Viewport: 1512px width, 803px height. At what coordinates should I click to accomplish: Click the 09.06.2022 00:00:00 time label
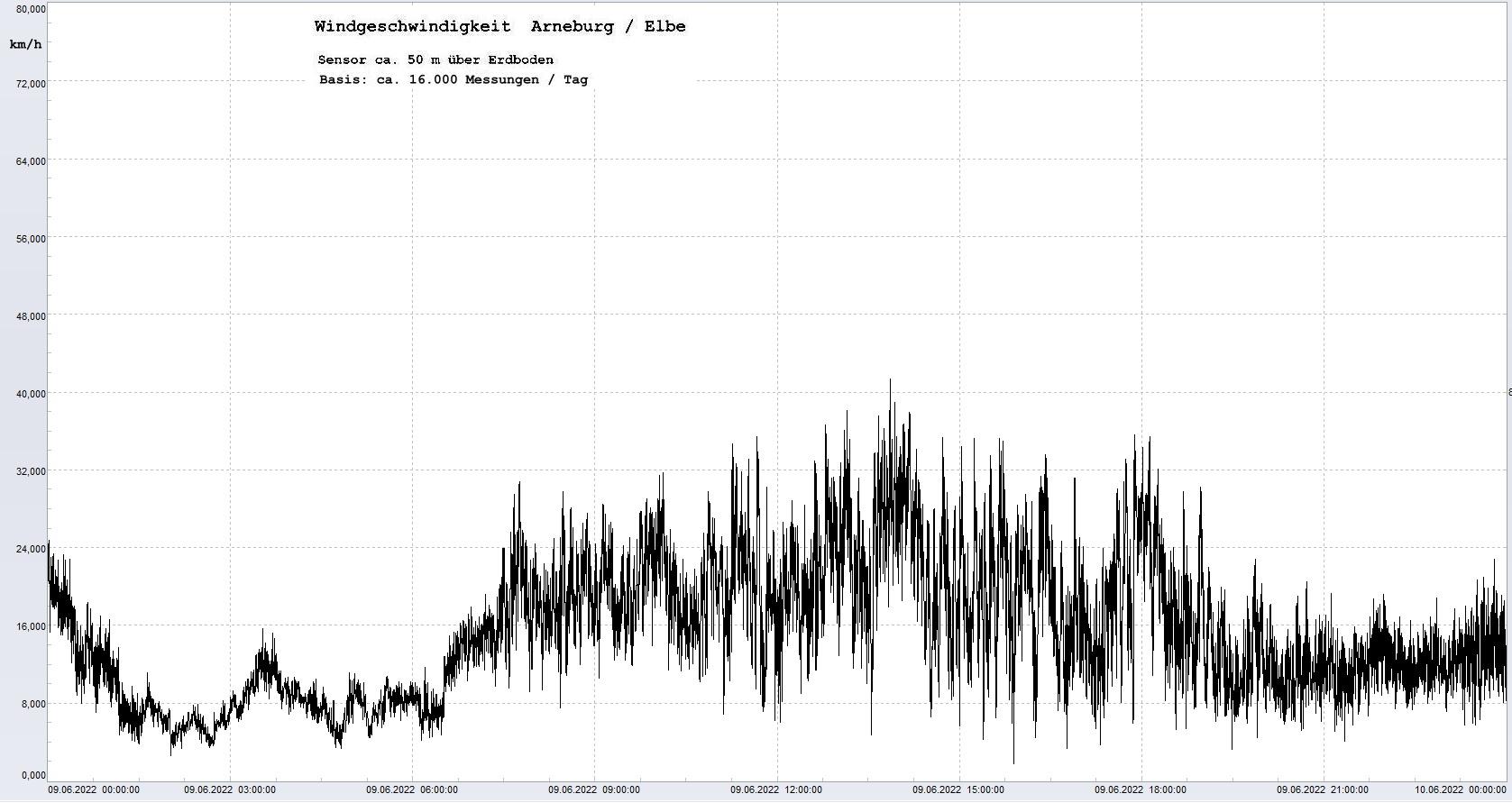[94, 790]
